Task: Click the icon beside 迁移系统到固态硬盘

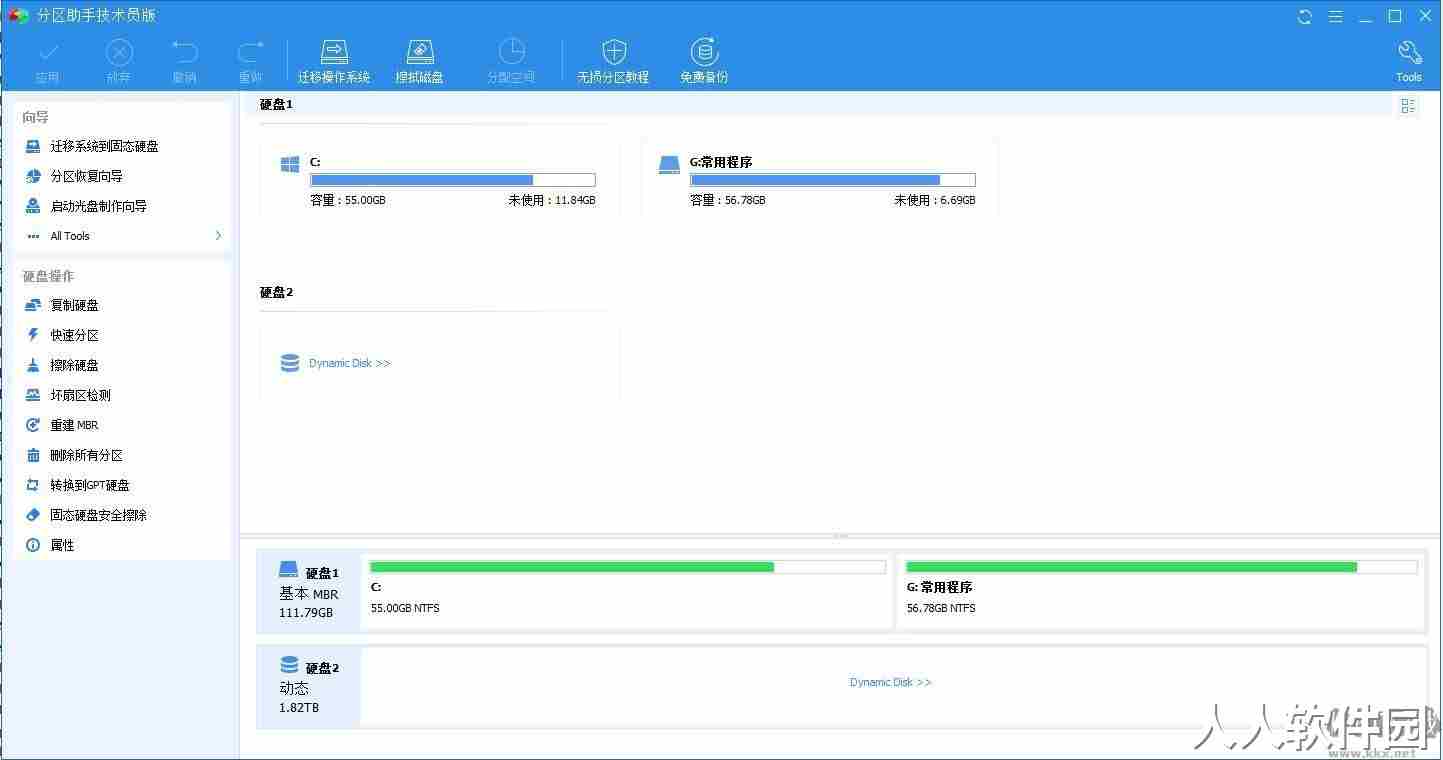Action: point(33,146)
